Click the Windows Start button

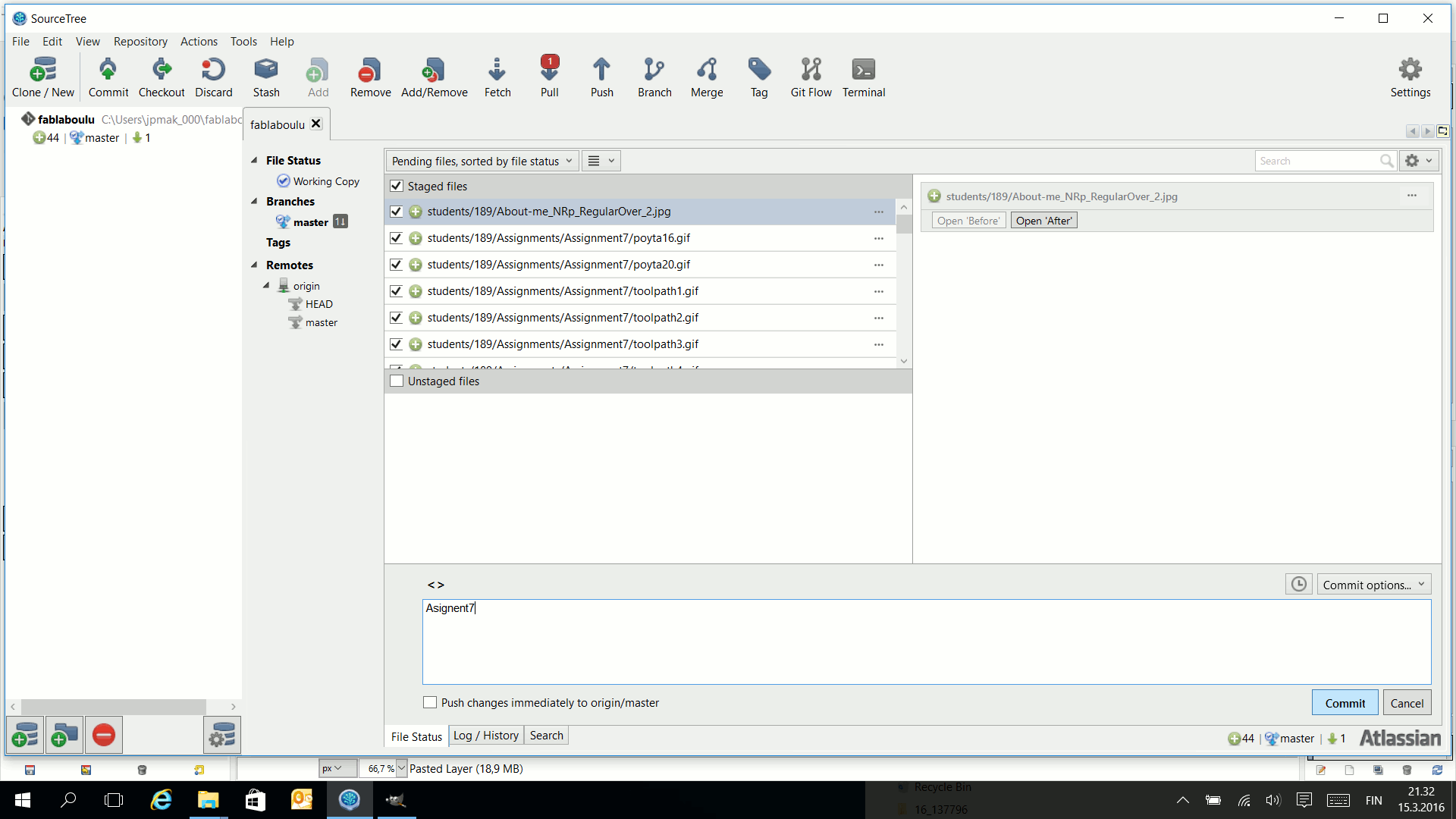[23, 799]
